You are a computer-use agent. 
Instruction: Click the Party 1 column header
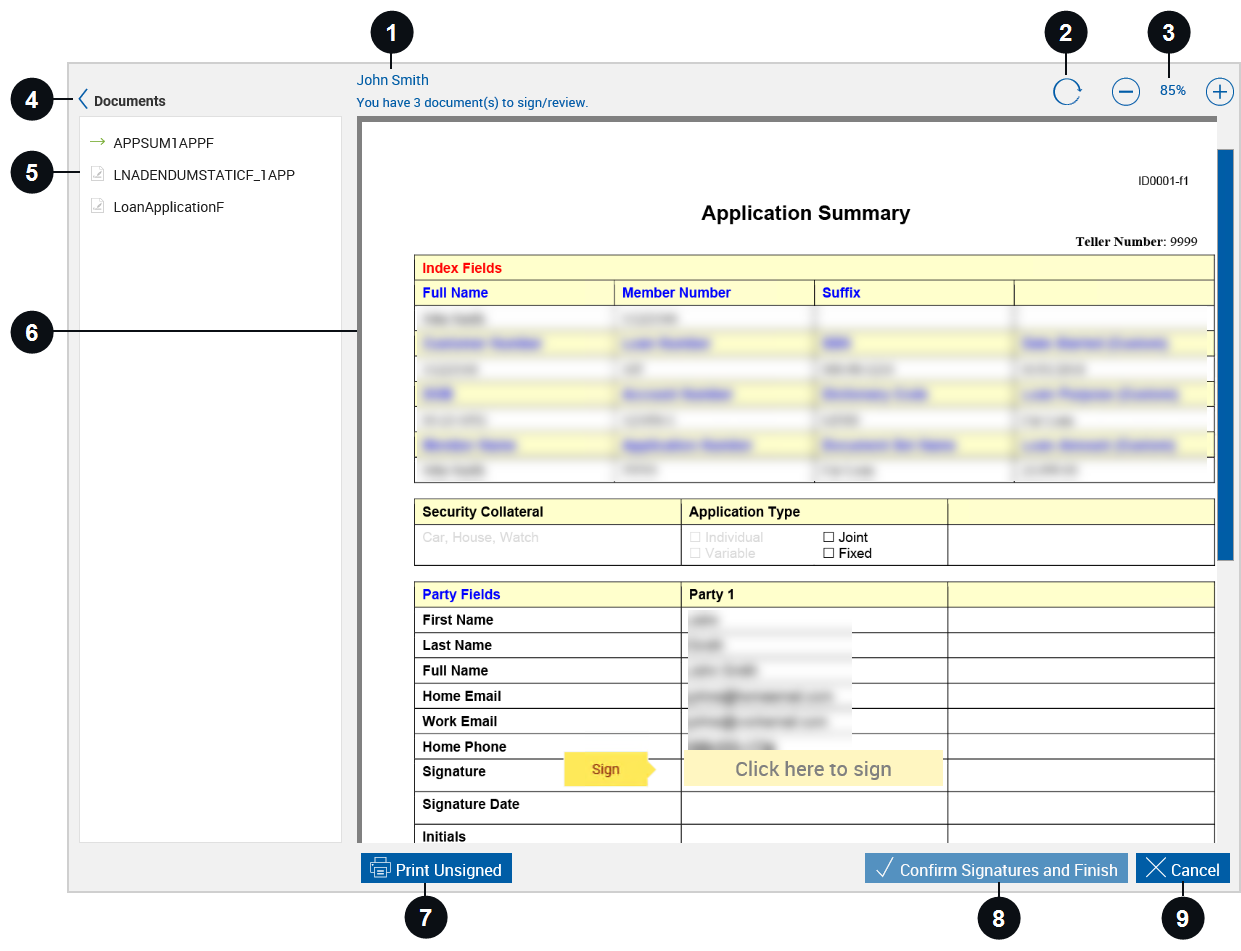click(712, 594)
